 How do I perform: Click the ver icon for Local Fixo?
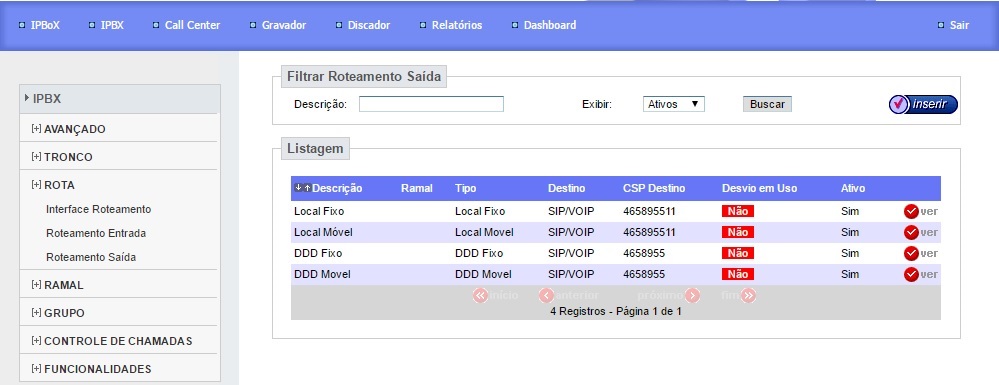click(911, 212)
